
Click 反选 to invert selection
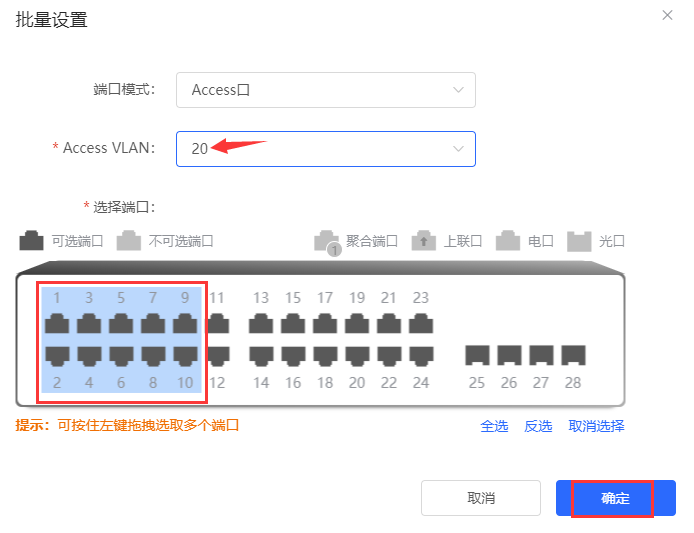click(538, 426)
